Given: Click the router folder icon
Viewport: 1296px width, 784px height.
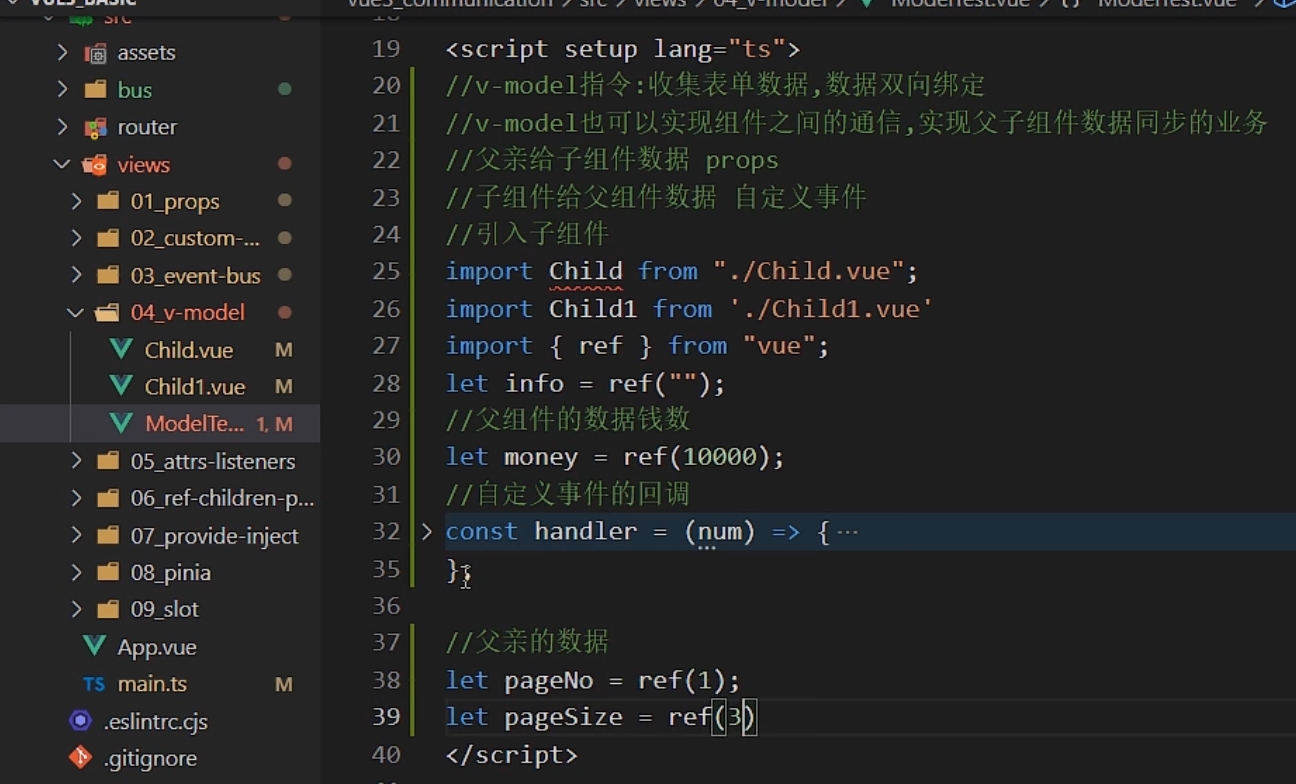Looking at the screenshot, I should click(96, 127).
